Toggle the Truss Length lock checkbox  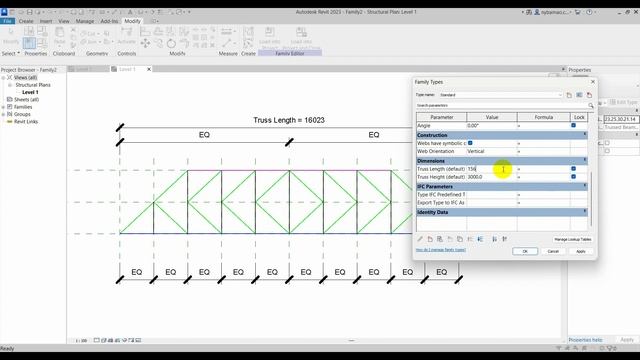(x=573, y=169)
